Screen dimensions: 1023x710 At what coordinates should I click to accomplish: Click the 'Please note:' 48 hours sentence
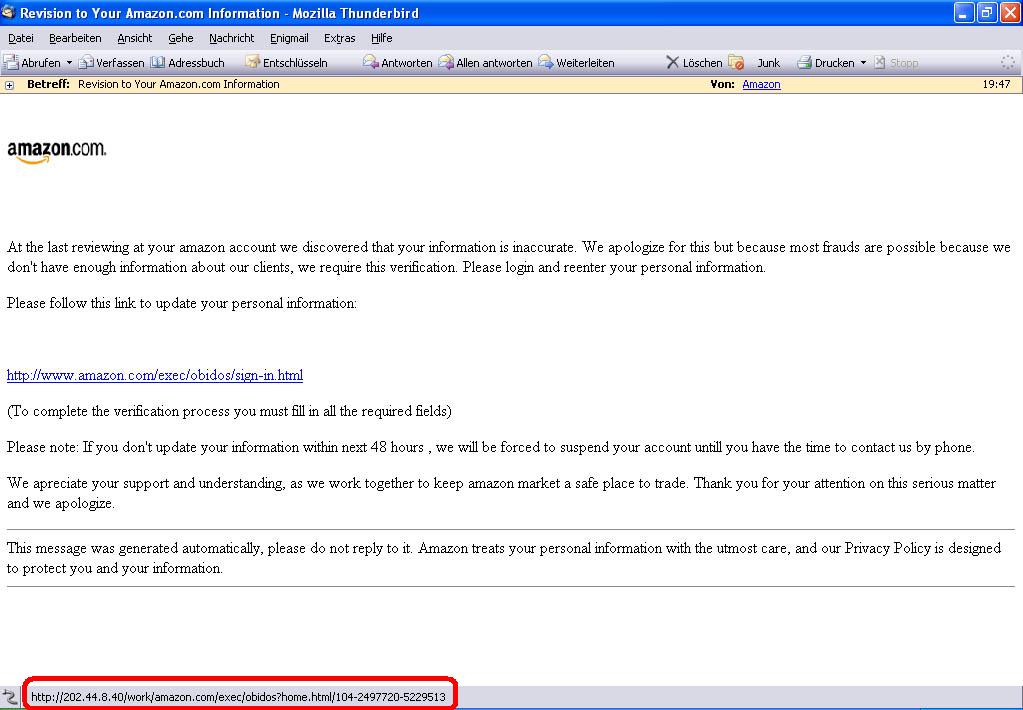[491, 448]
